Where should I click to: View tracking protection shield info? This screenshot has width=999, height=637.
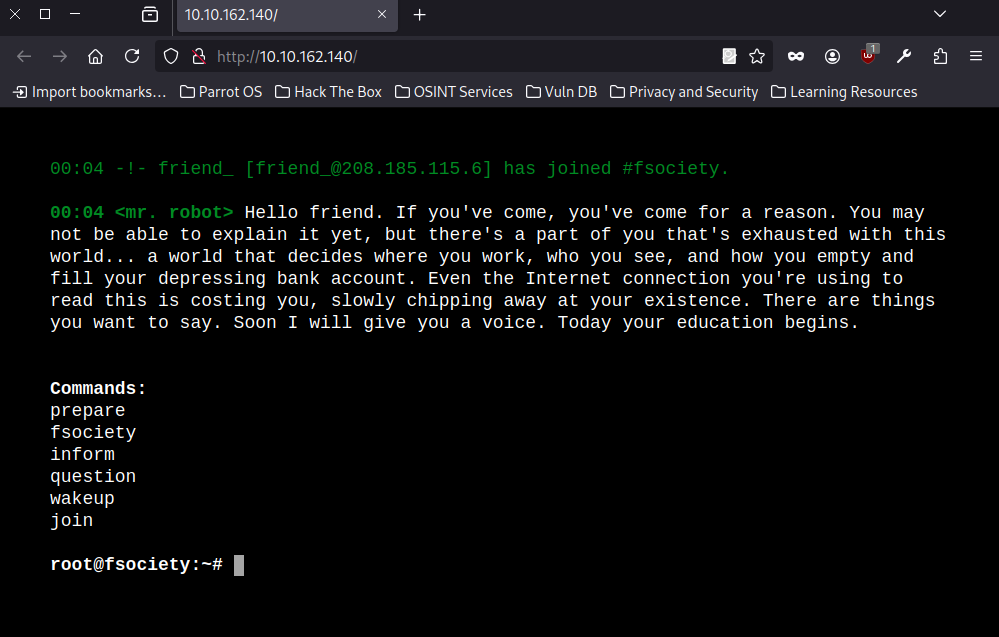click(x=171, y=56)
